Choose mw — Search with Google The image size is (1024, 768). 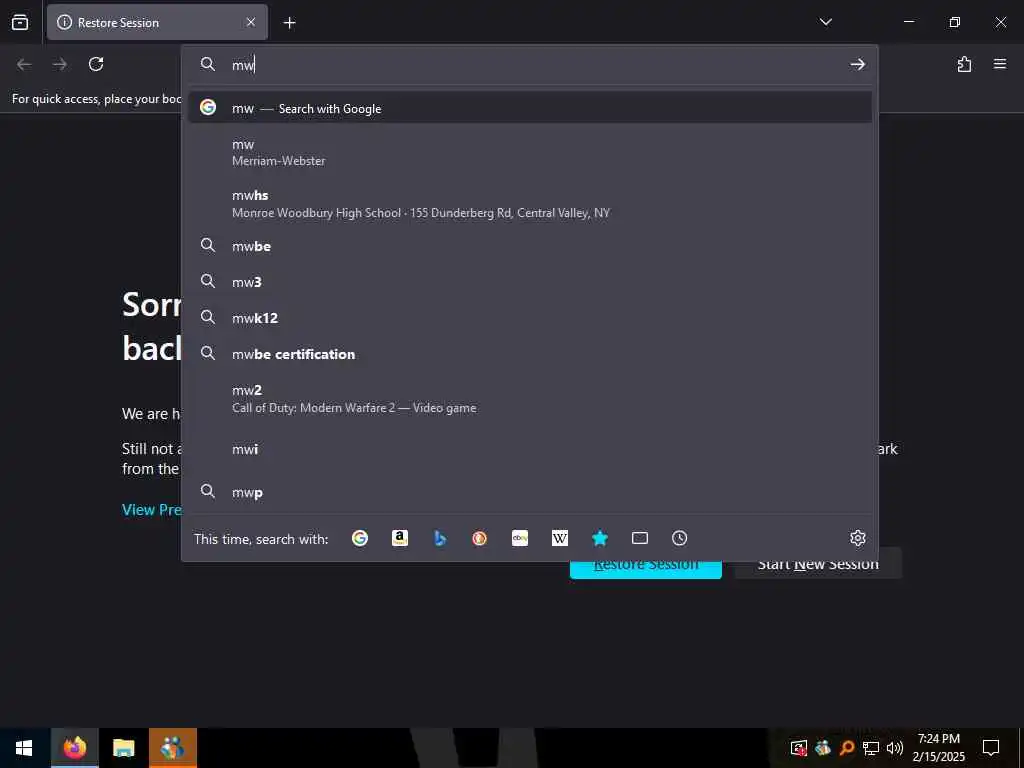click(530, 108)
